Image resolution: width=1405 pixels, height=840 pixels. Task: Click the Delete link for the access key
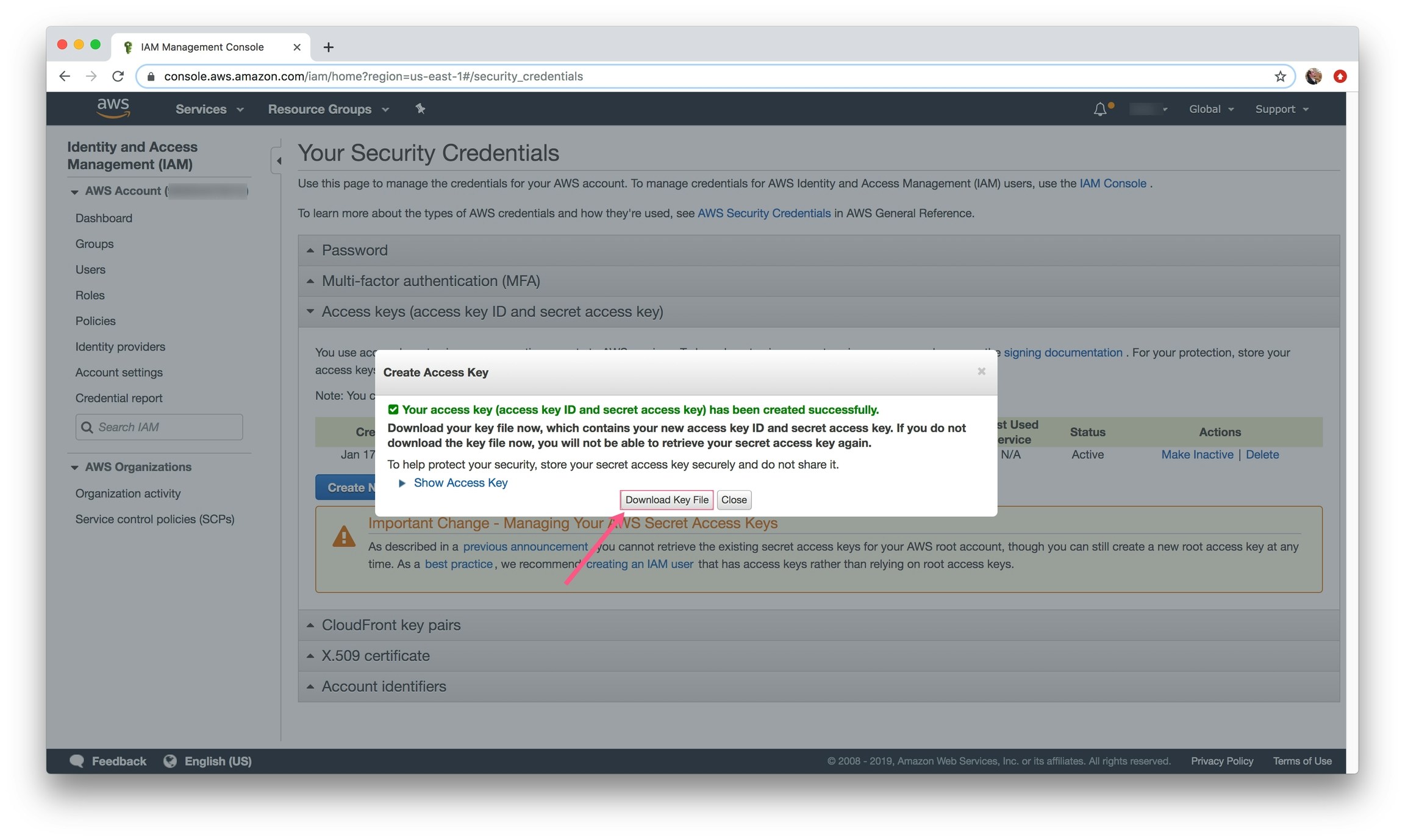click(x=1262, y=454)
